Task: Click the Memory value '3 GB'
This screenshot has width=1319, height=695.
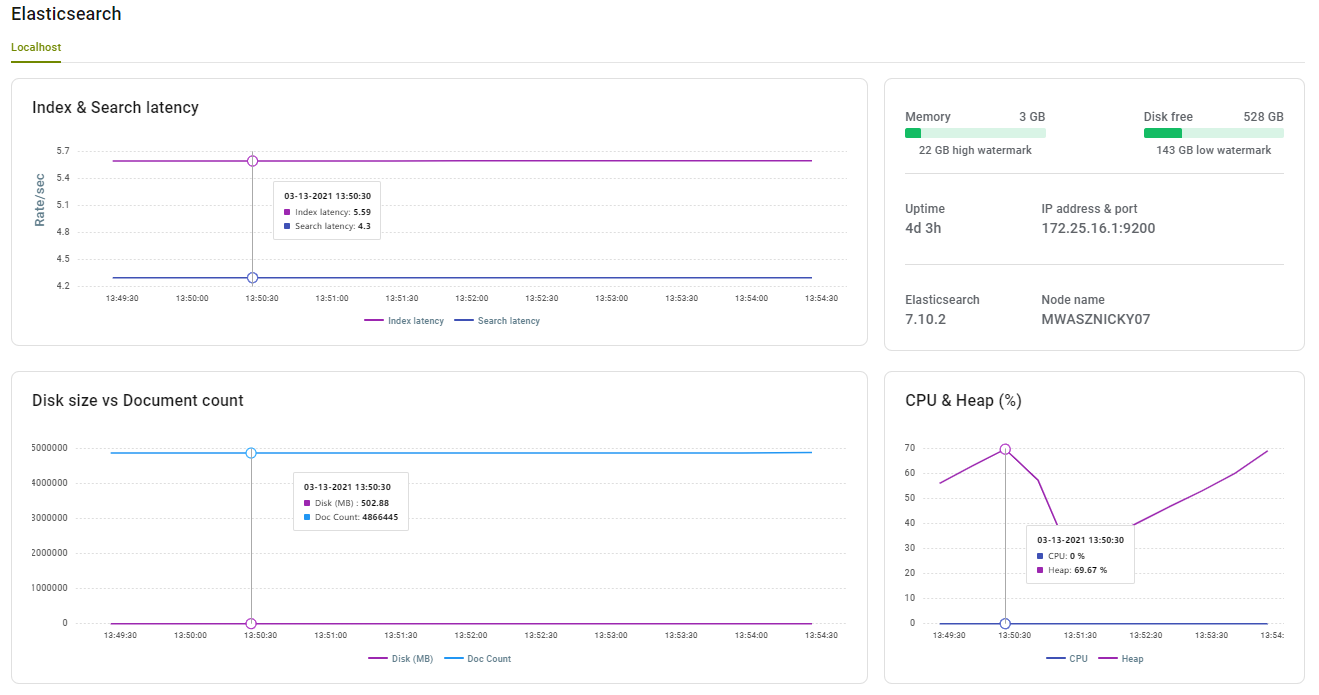Action: click(1032, 117)
